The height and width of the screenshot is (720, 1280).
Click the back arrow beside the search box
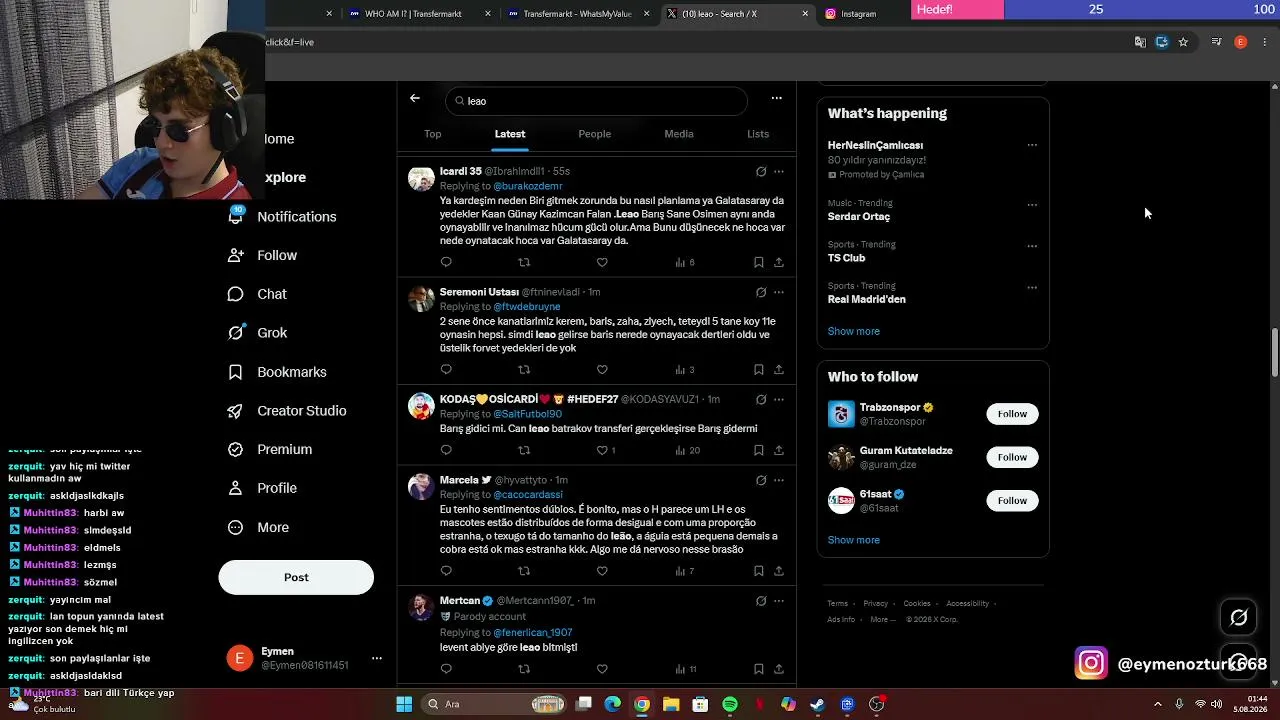pos(415,99)
